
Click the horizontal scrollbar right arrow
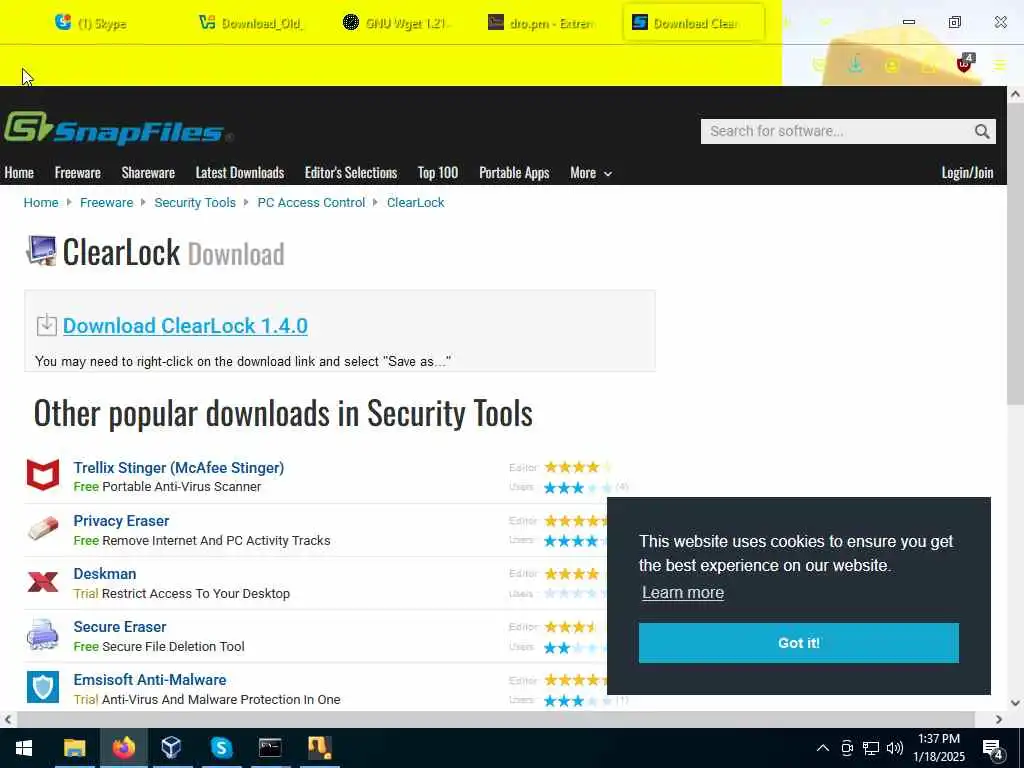[999, 720]
